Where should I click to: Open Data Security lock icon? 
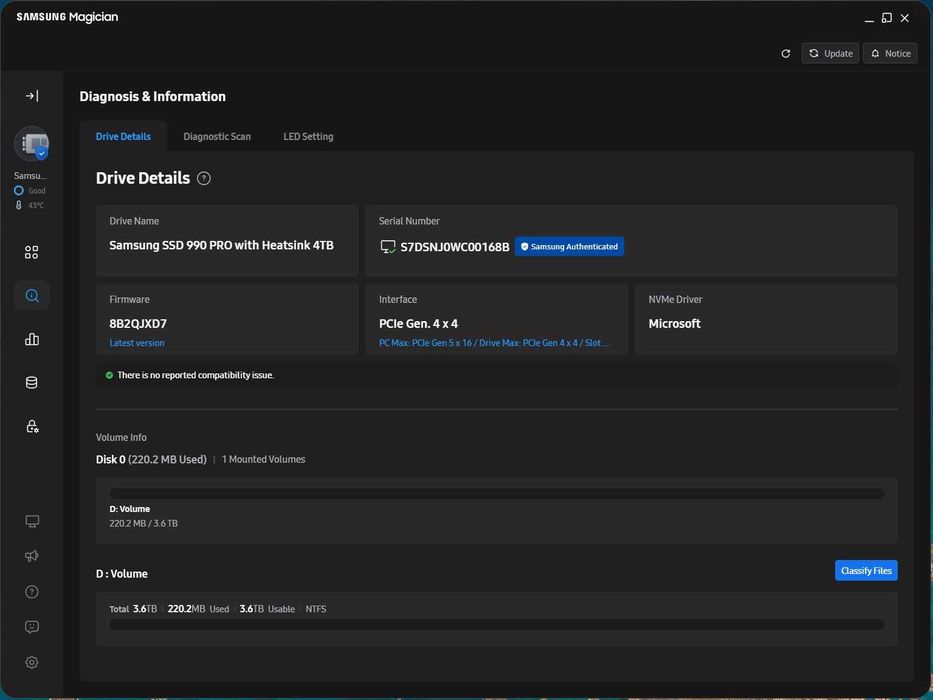coord(32,426)
